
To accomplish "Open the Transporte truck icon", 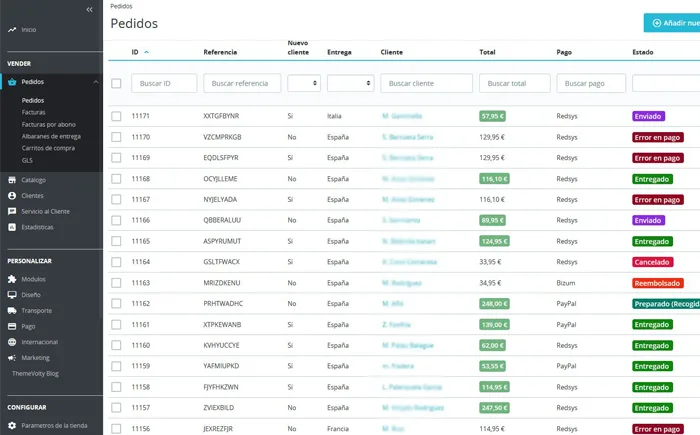I will tap(11, 310).
